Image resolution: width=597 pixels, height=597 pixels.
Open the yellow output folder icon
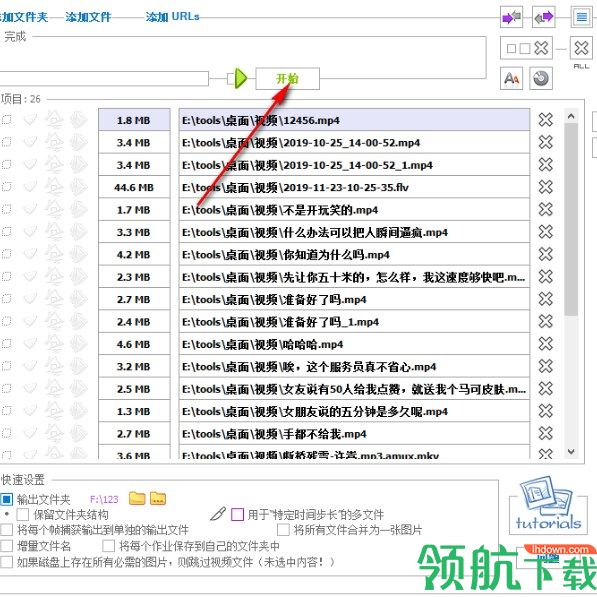137,498
